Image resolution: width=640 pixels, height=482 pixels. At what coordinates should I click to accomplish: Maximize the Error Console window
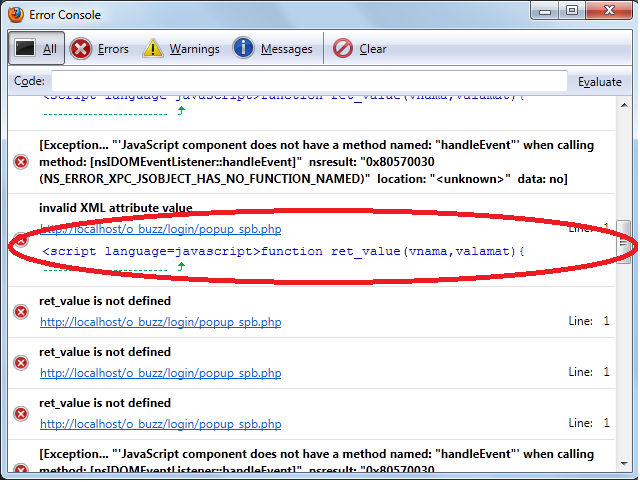[x=572, y=10]
